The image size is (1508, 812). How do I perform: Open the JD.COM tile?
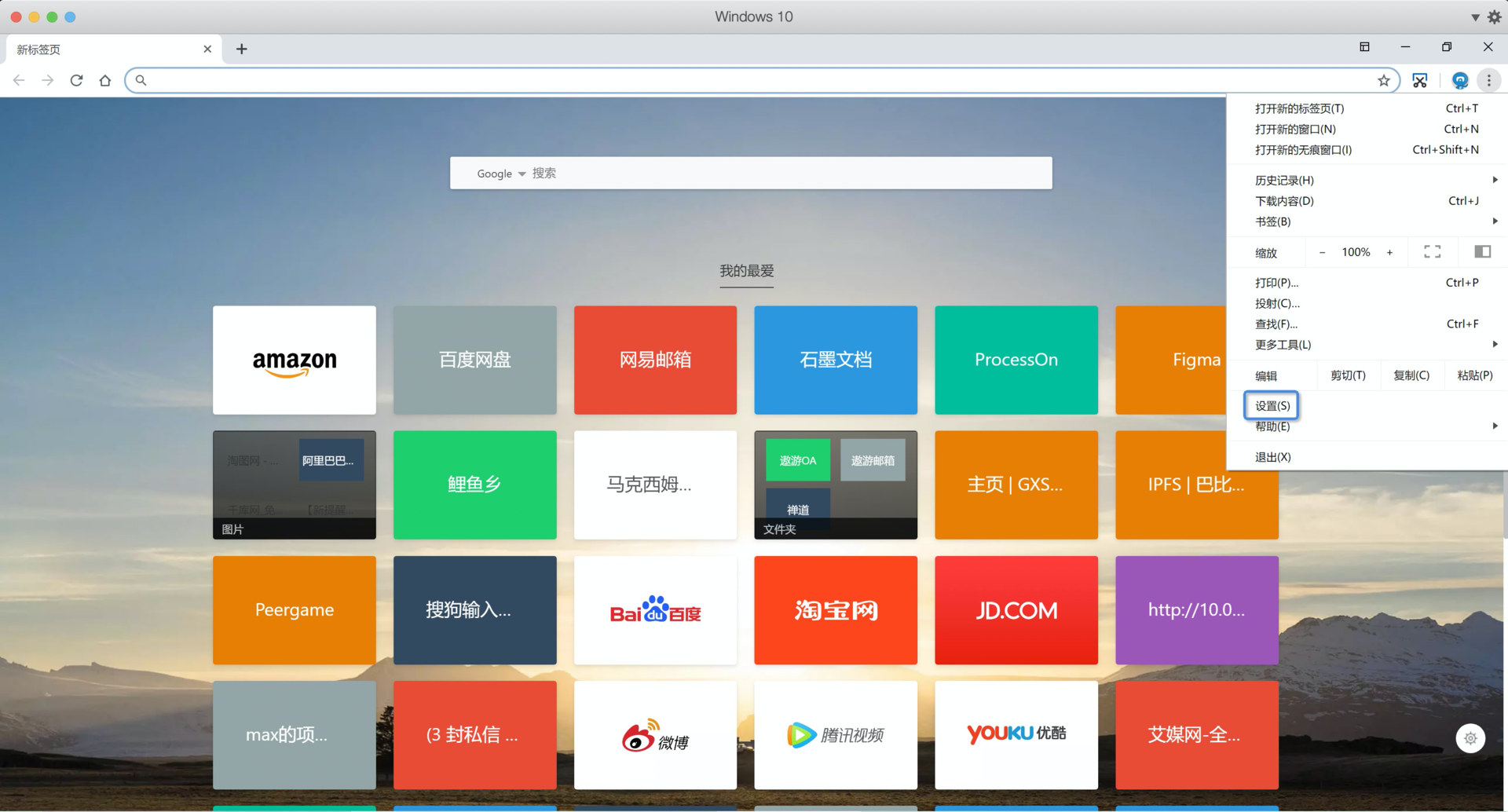[x=1016, y=610]
